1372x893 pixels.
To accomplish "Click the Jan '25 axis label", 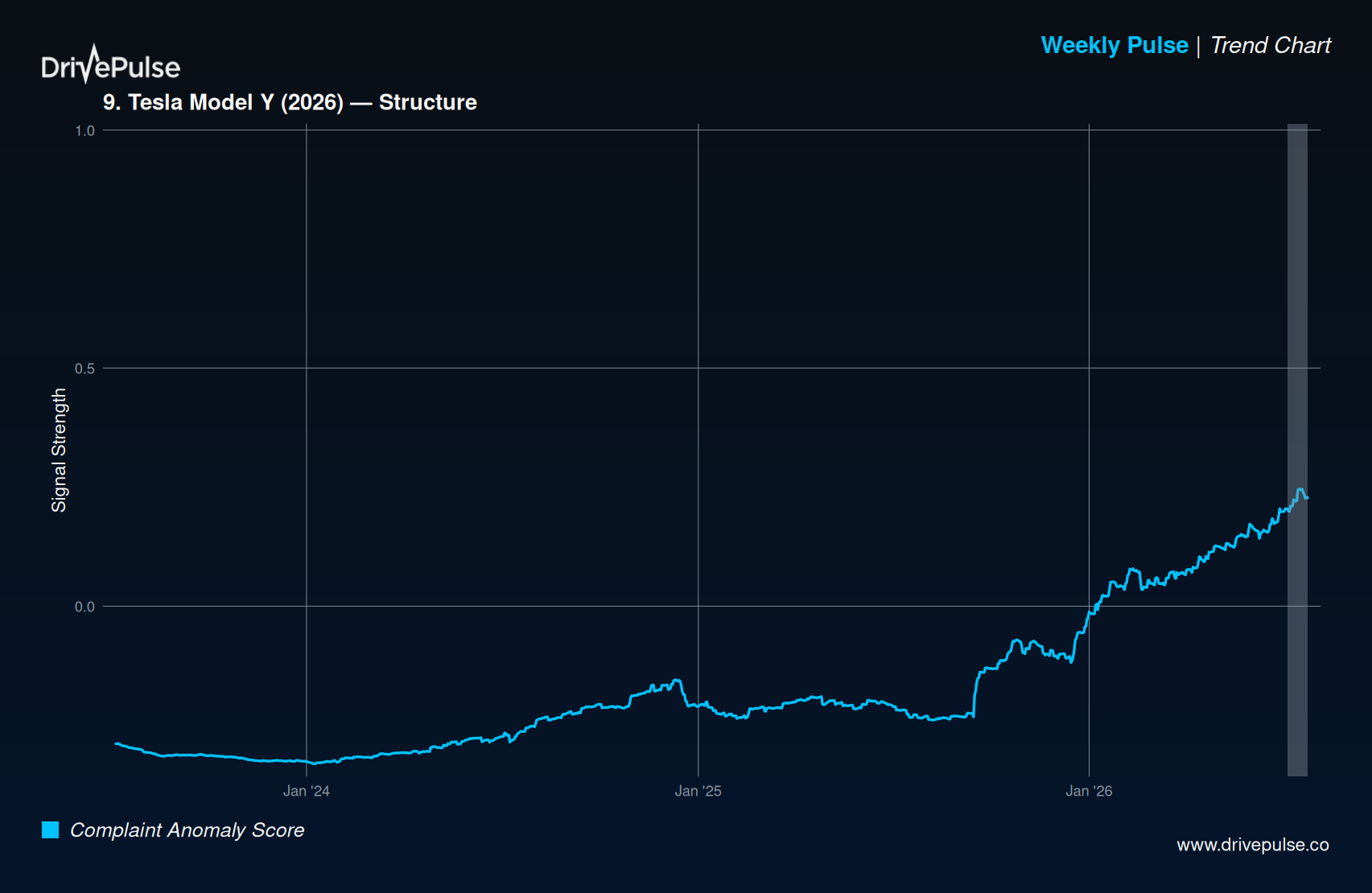I will (x=698, y=791).
